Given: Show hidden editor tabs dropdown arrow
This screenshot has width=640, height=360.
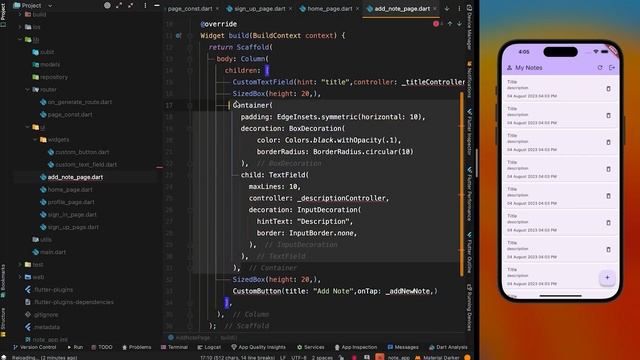Looking at the screenshot, I should pyautogui.click(x=447, y=8).
